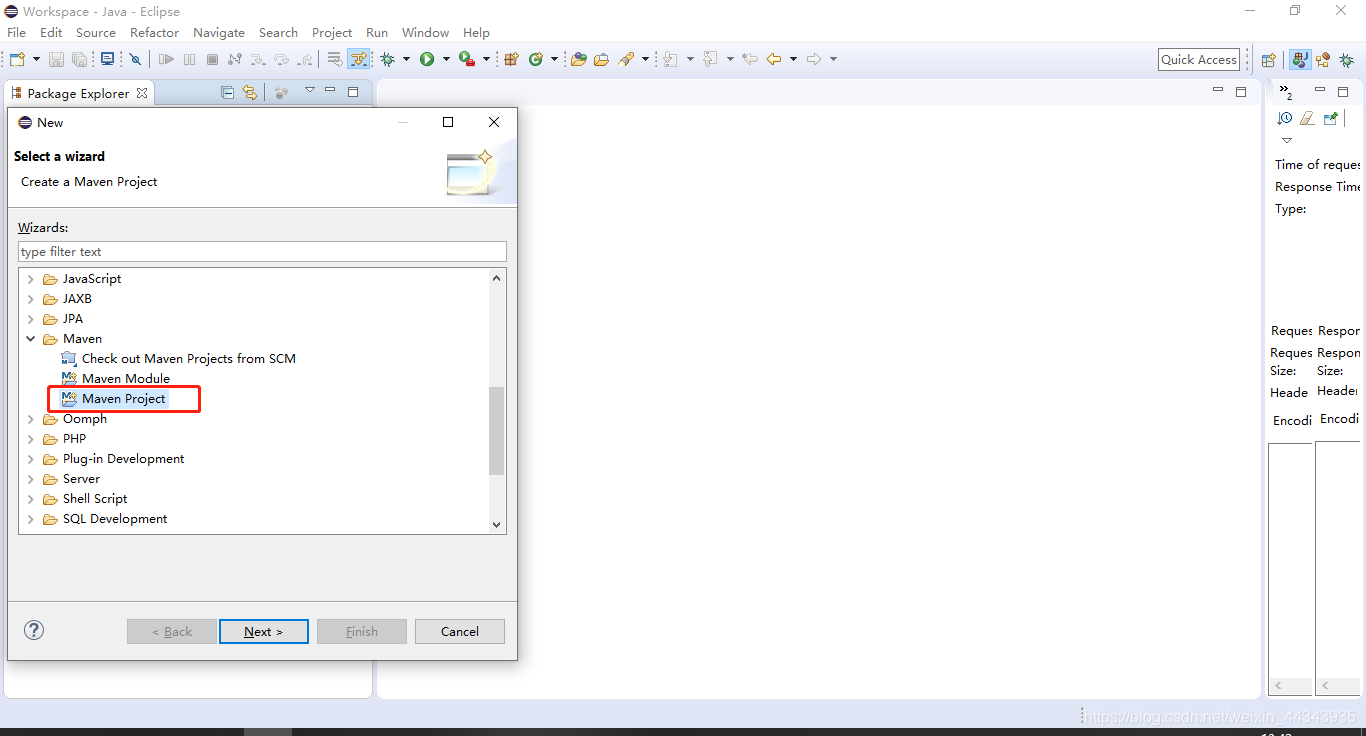Click the Open Type icon
Viewport: 1366px width, 736px height.
[x=578, y=60]
